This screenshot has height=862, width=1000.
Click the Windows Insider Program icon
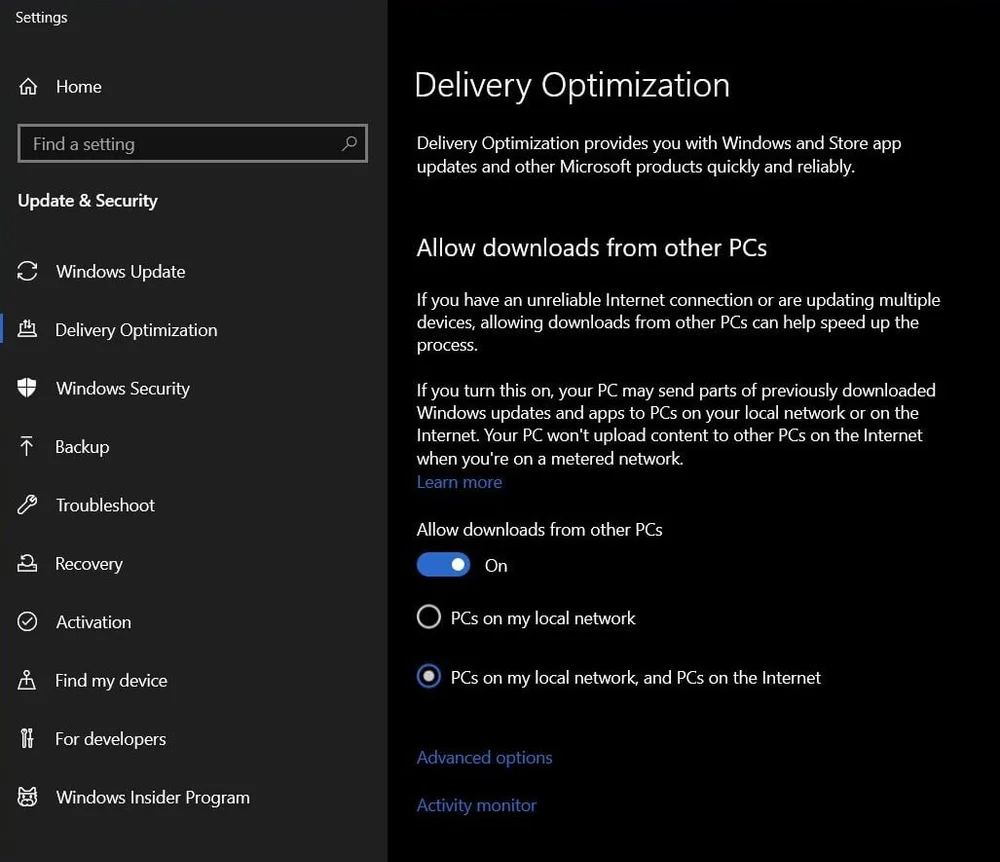point(25,797)
